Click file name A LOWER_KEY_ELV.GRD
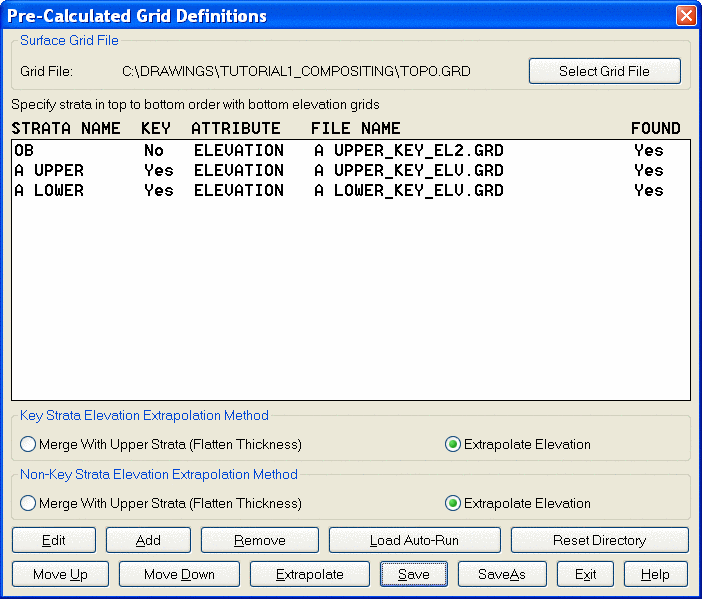Viewport: 702px width, 599px height. tap(409, 191)
